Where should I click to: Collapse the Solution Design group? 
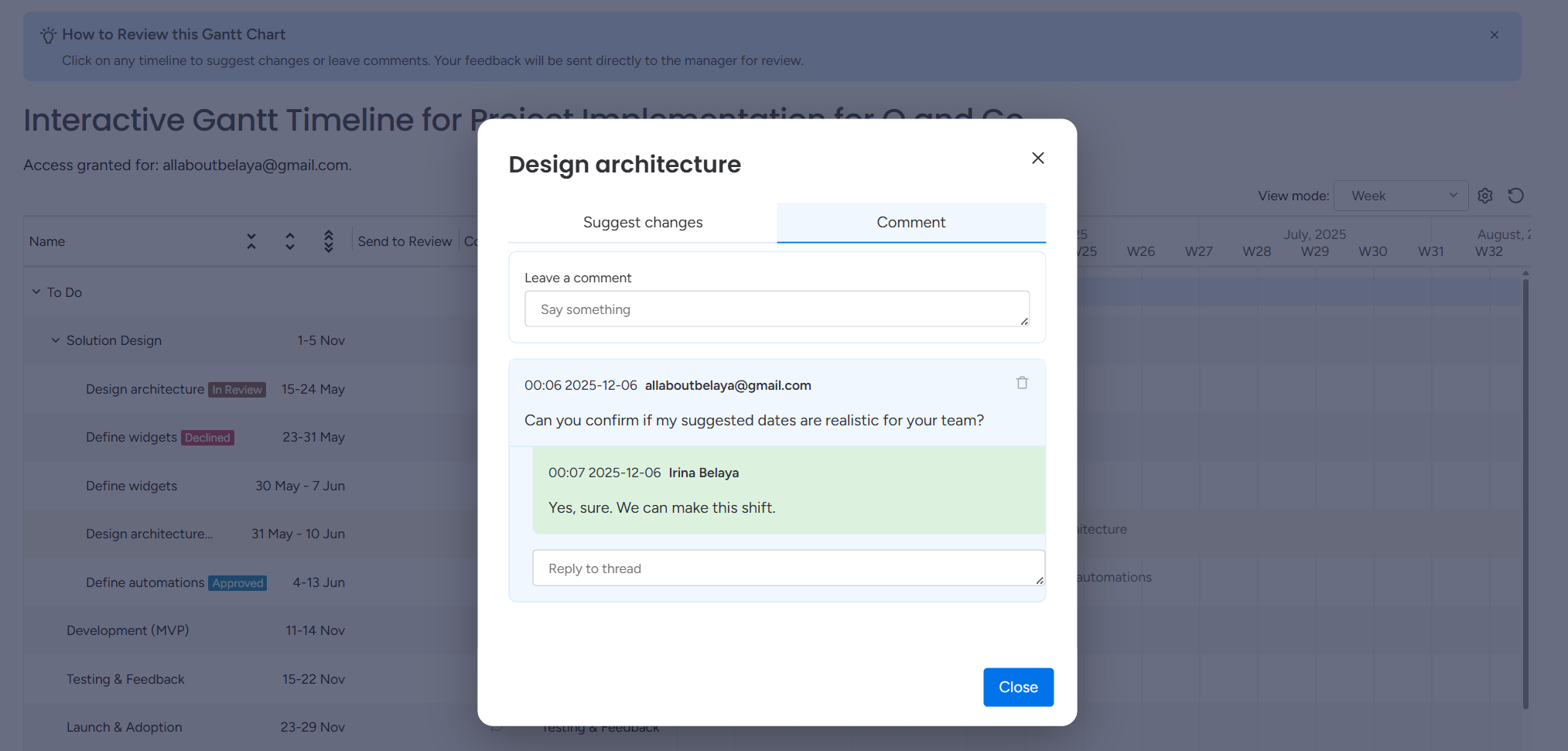click(x=56, y=340)
